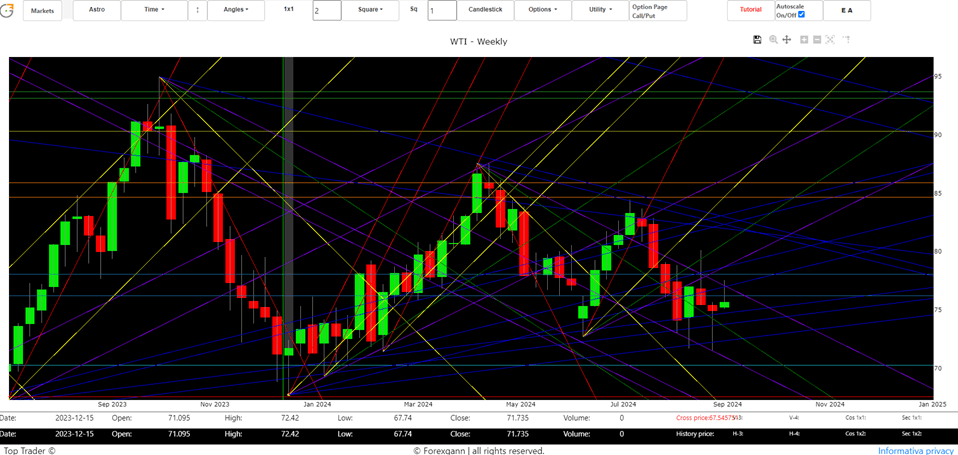Activate the chart zoom magnifier tool
This screenshot has height=455, width=958.
click(772, 39)
